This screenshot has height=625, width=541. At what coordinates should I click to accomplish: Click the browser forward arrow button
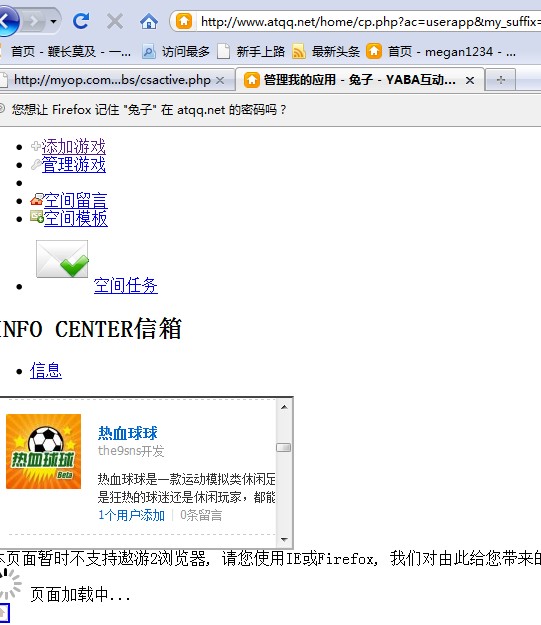pyautogui.click(x=33, y=21)
